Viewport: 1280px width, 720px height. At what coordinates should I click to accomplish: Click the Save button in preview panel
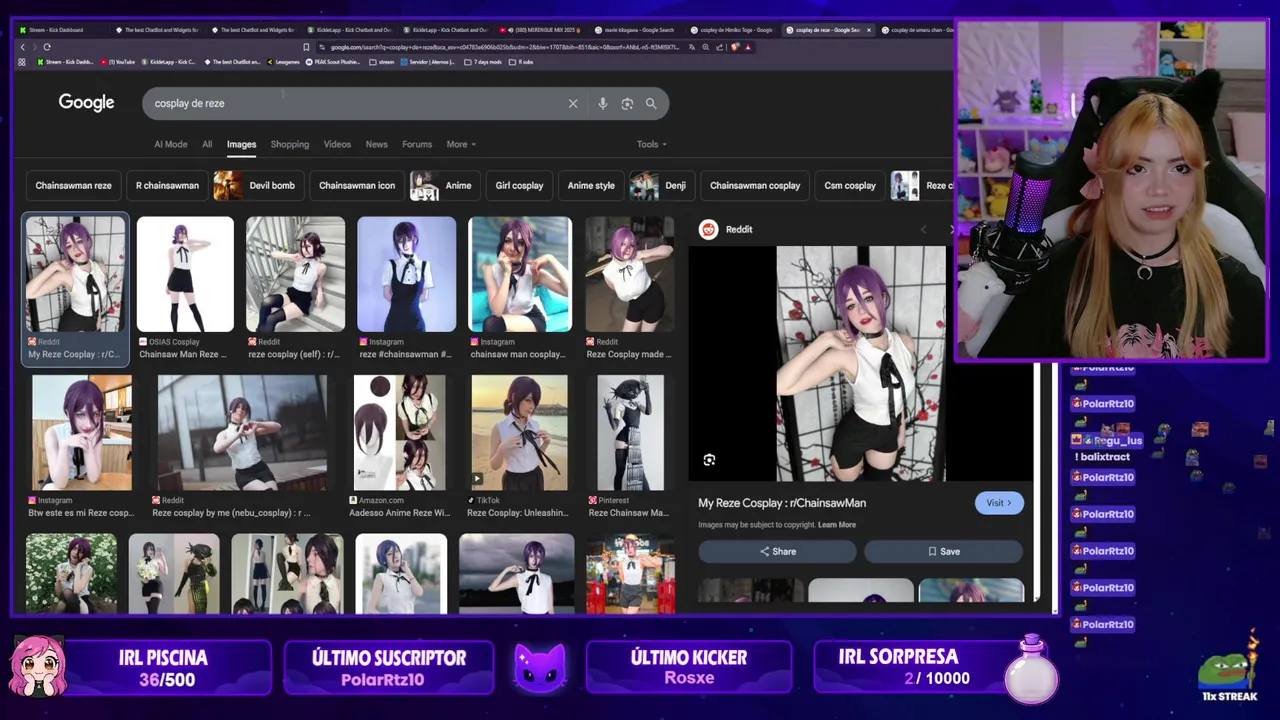click(x=943, y=551)
